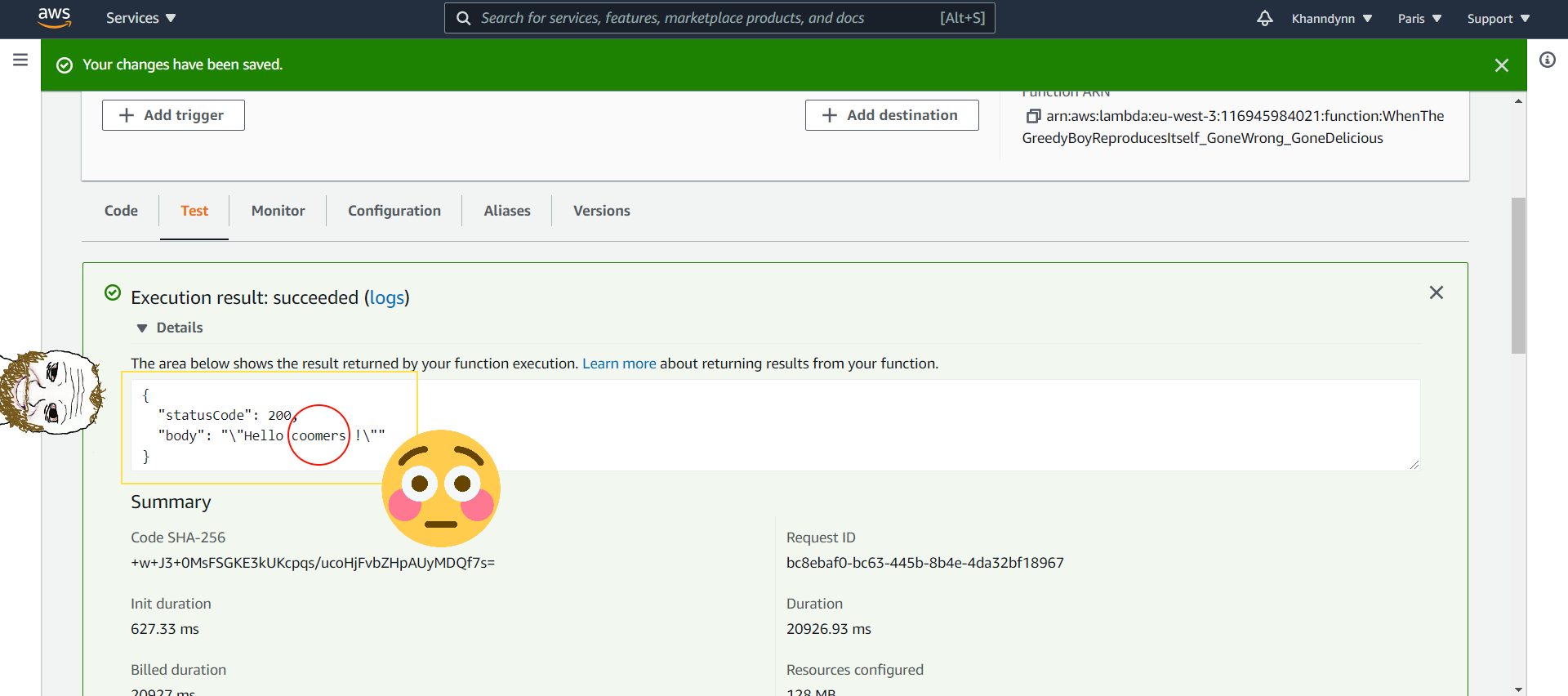
Task: Dismiss the changes saved banner
Action: click(x=1501, y=65)
